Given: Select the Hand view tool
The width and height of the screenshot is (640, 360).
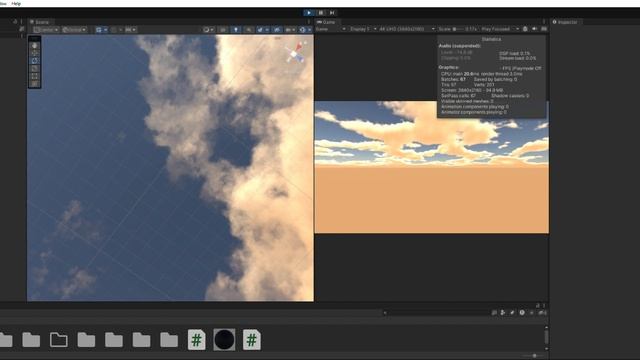Looking at the screenshot, I should (34, 45).
